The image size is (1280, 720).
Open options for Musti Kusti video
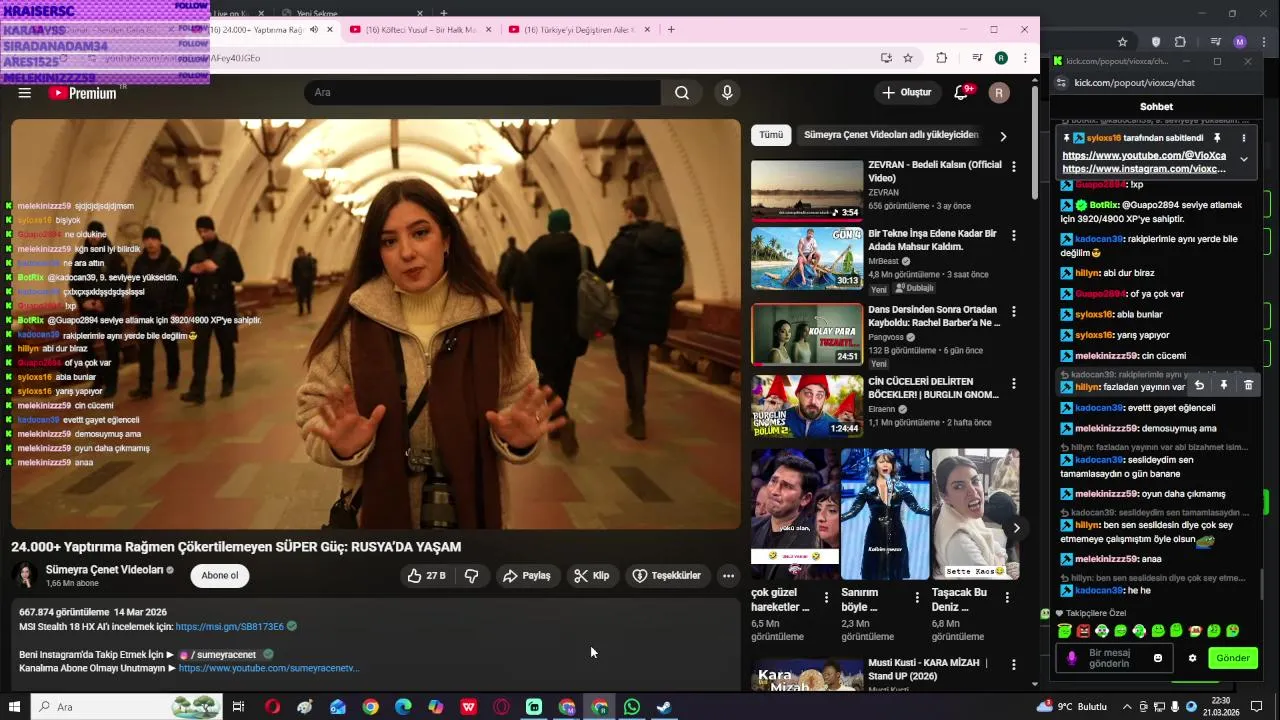point(1014,665)
